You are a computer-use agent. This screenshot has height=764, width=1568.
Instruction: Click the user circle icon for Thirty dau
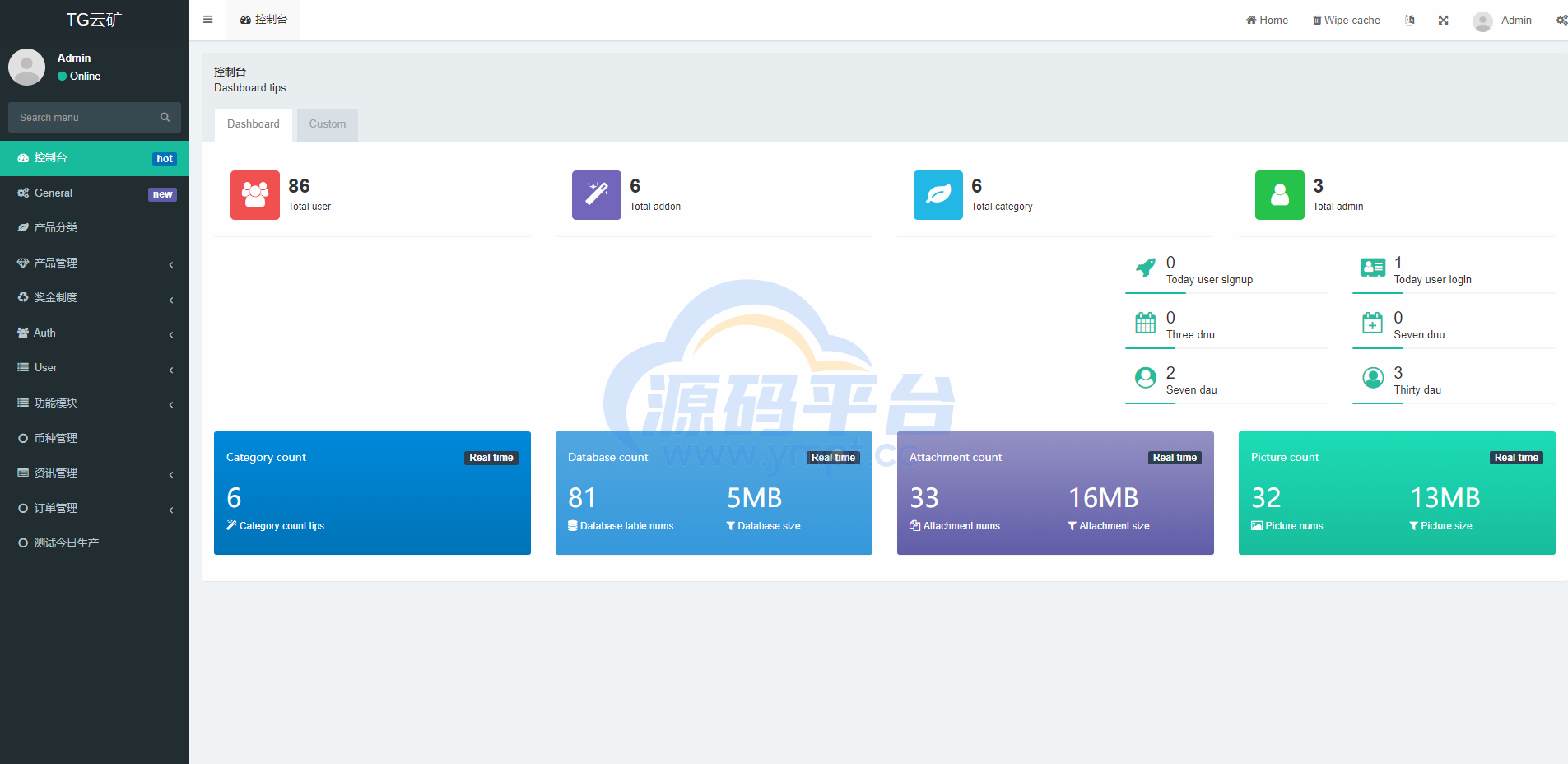1373,378
